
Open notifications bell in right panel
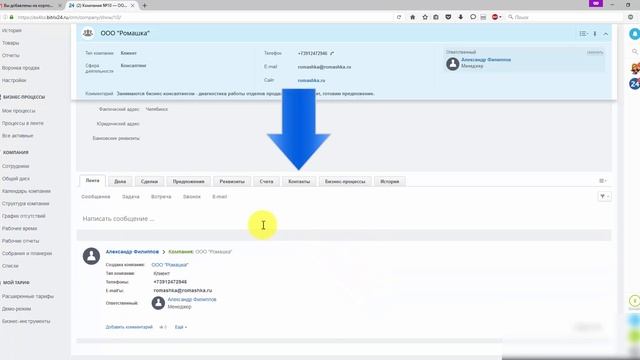635,34
